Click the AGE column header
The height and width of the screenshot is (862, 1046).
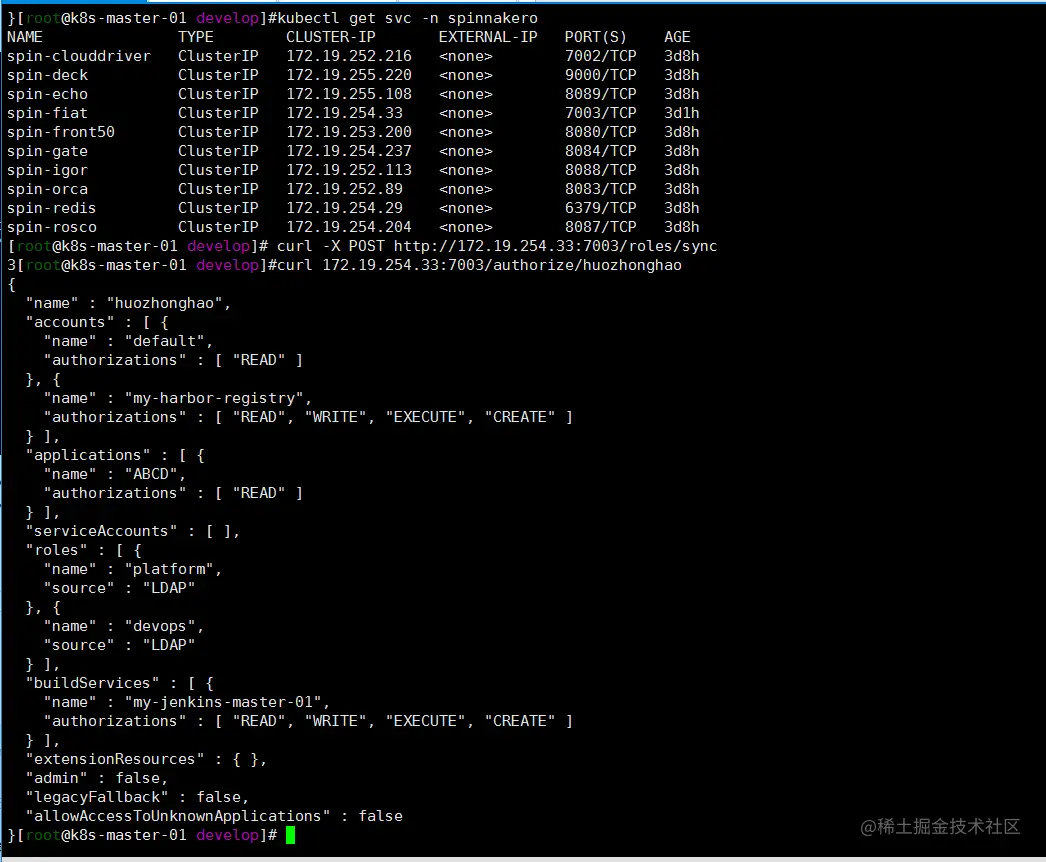click(x=677, y=37)
